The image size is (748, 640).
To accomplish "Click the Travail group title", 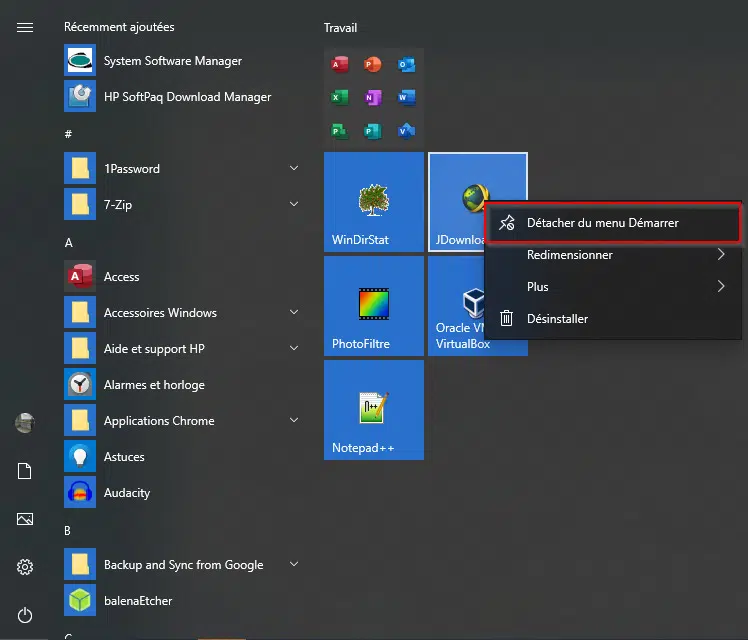I will tap(340, 28).
